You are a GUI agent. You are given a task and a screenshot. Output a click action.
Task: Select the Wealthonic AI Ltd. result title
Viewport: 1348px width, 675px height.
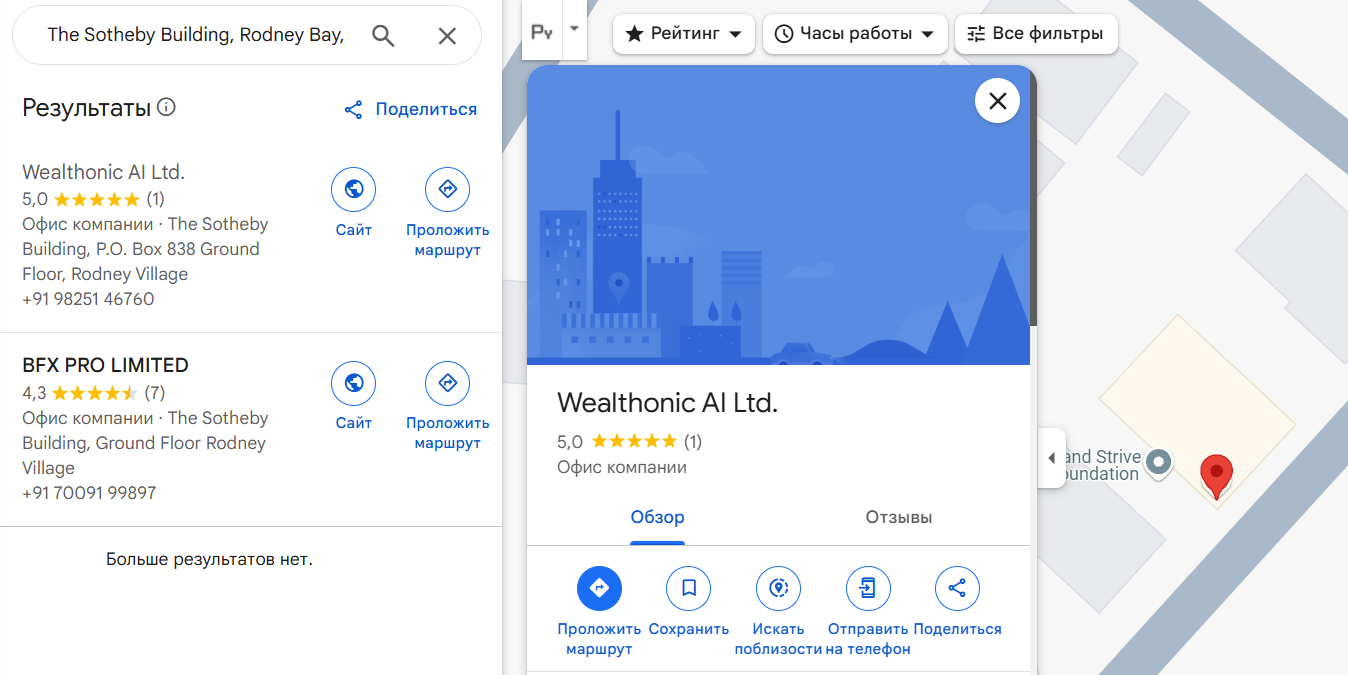104,172
